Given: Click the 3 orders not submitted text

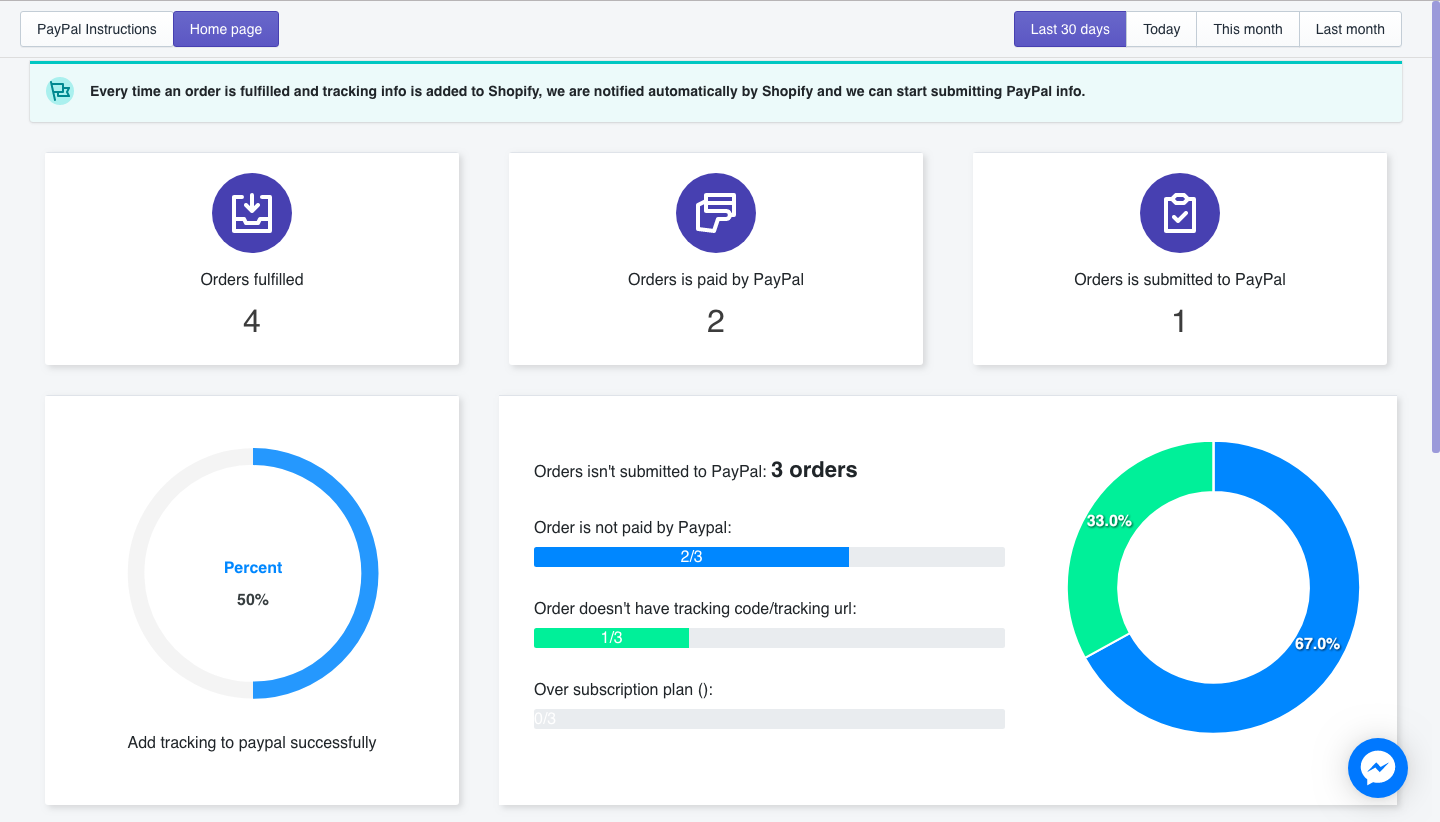Looking at the screenshot, I should click(813, 470).
